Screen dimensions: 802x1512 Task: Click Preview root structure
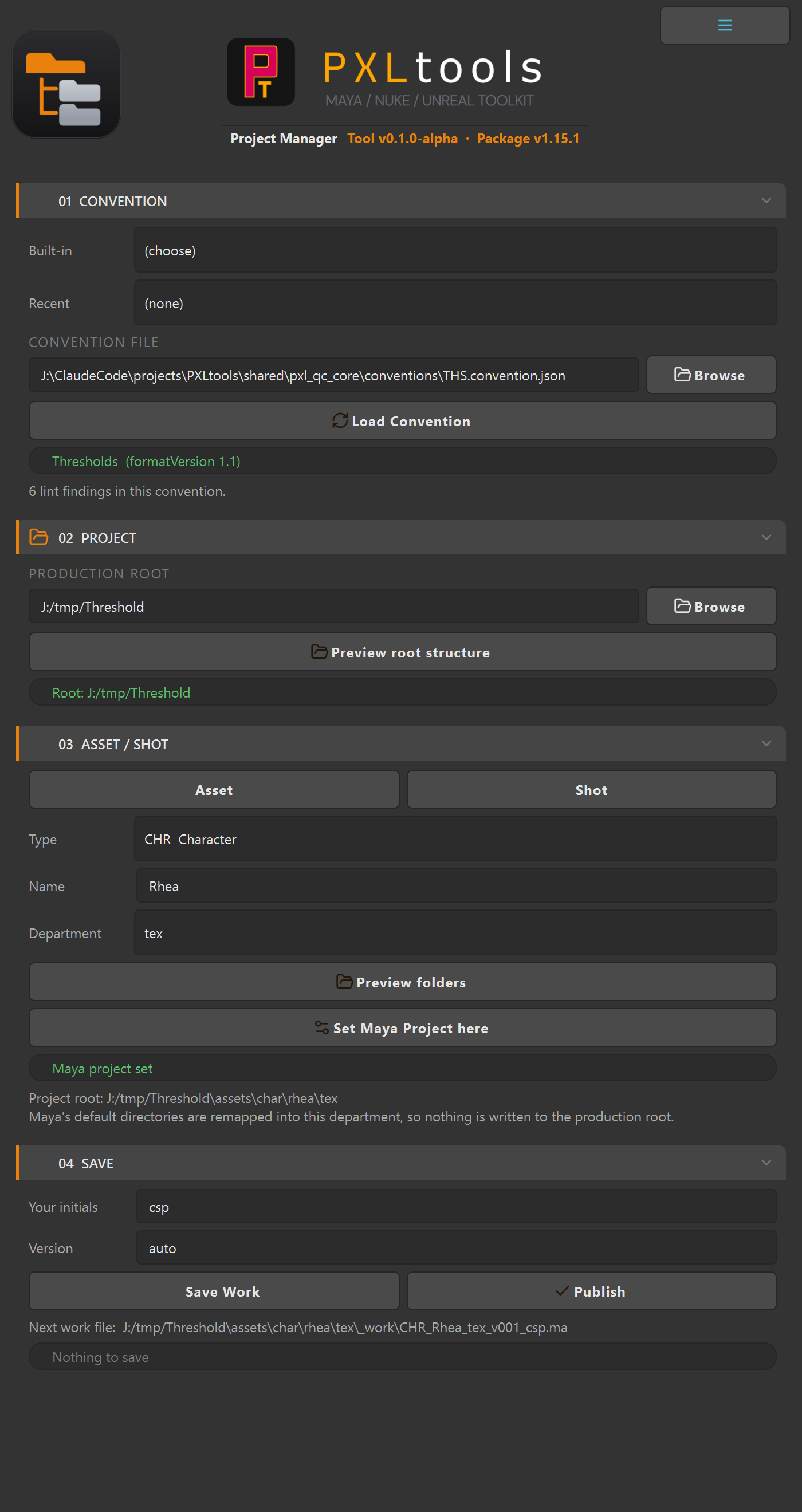403,652
